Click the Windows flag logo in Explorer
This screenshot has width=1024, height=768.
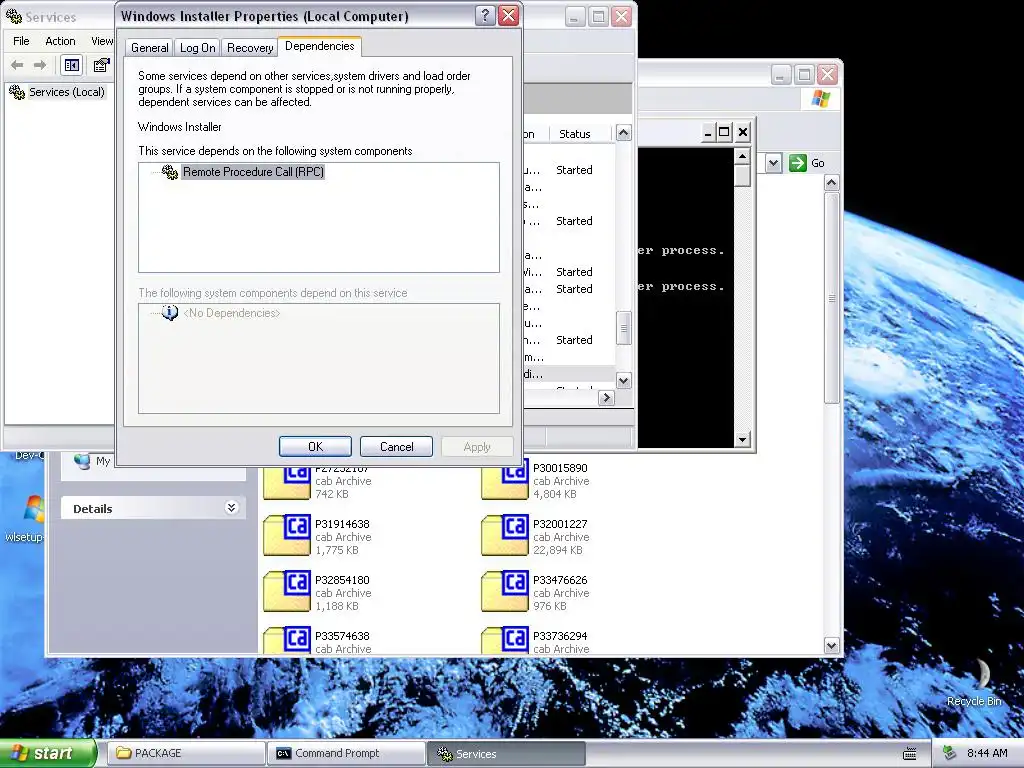(x=821, y=99)
